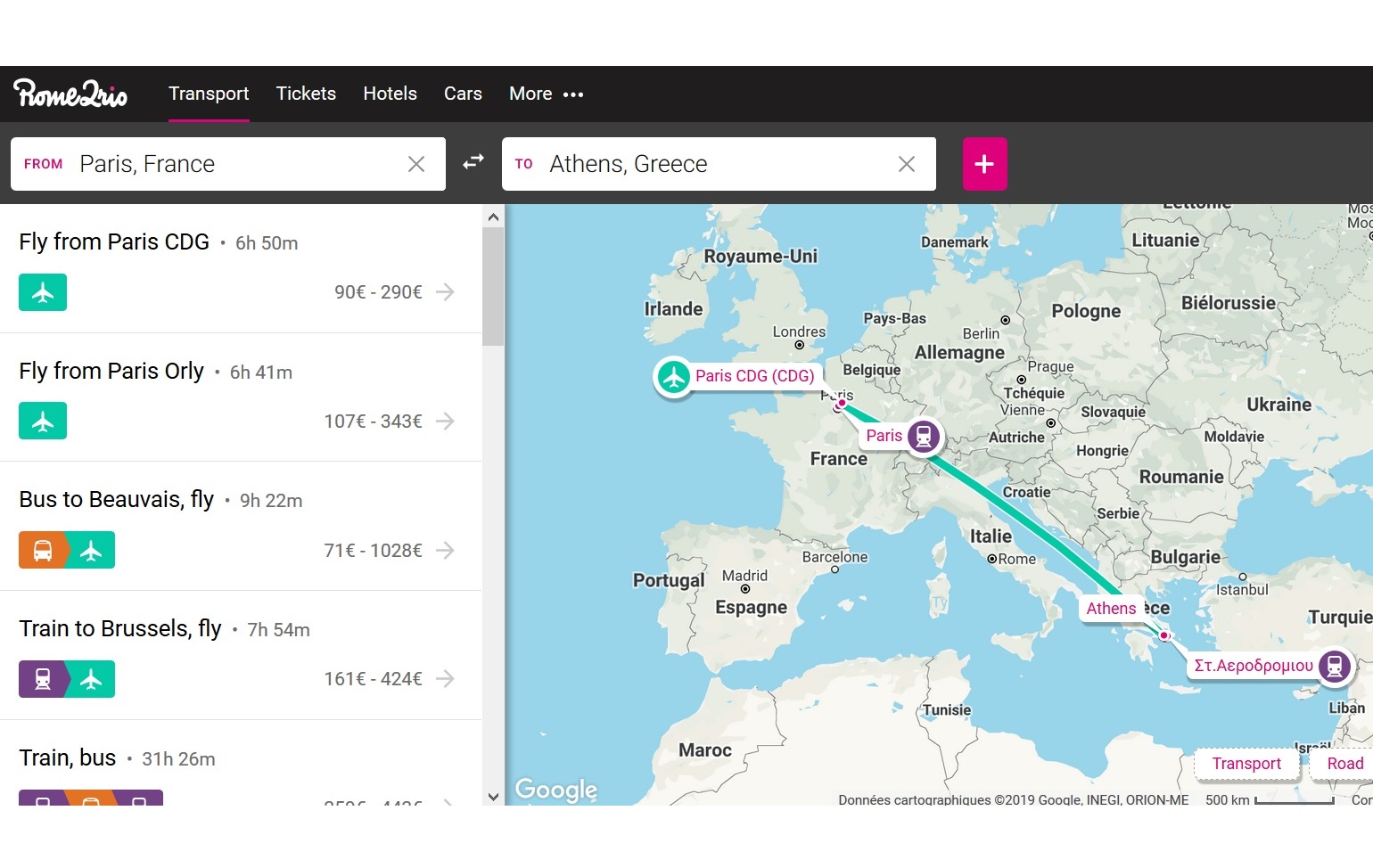The width and height of the screenshot is (1373, 868).
Task: Click train icon in Brussels route
Action: (42, 679)
